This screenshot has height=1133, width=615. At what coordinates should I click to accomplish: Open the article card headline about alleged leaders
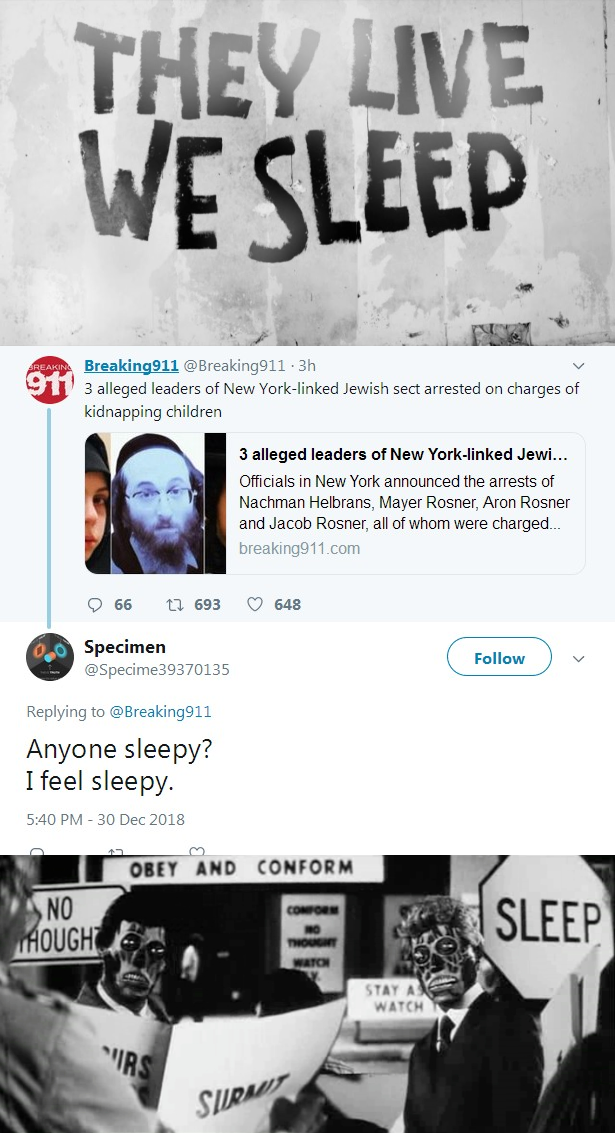(x=403, y=455)
